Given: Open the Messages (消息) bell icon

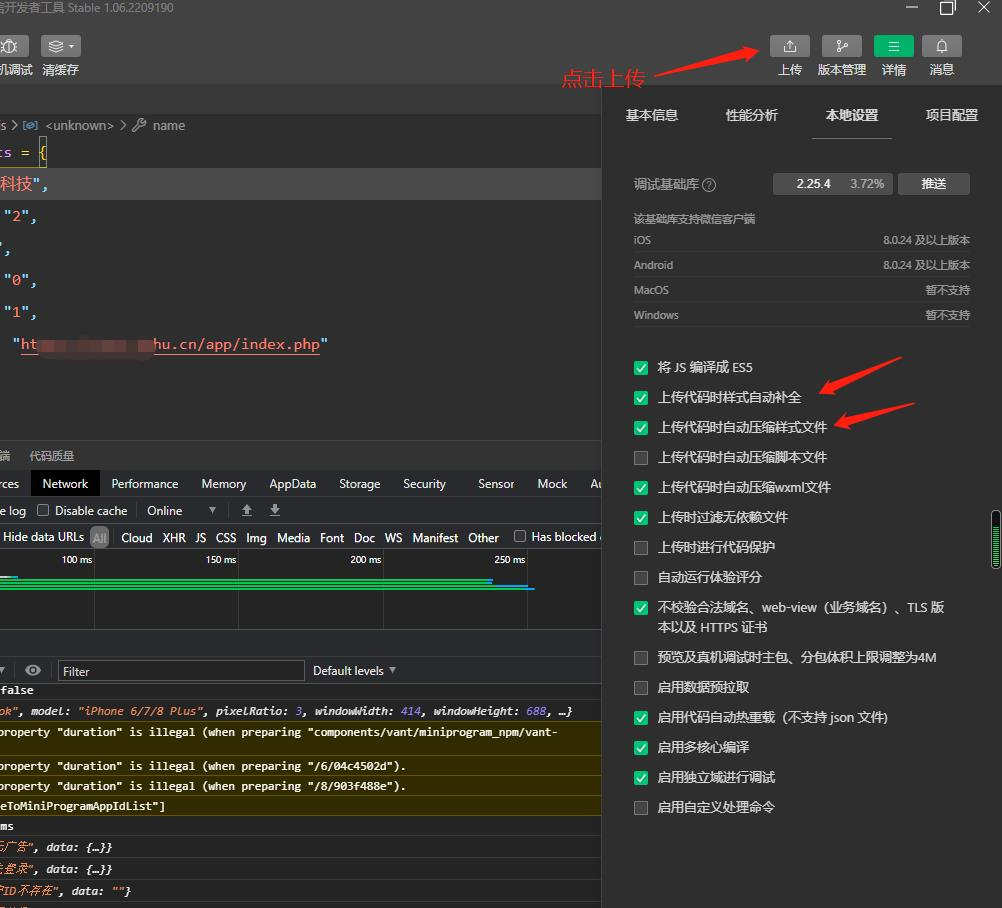Looking at the screenshot, I should coord(941,46).
